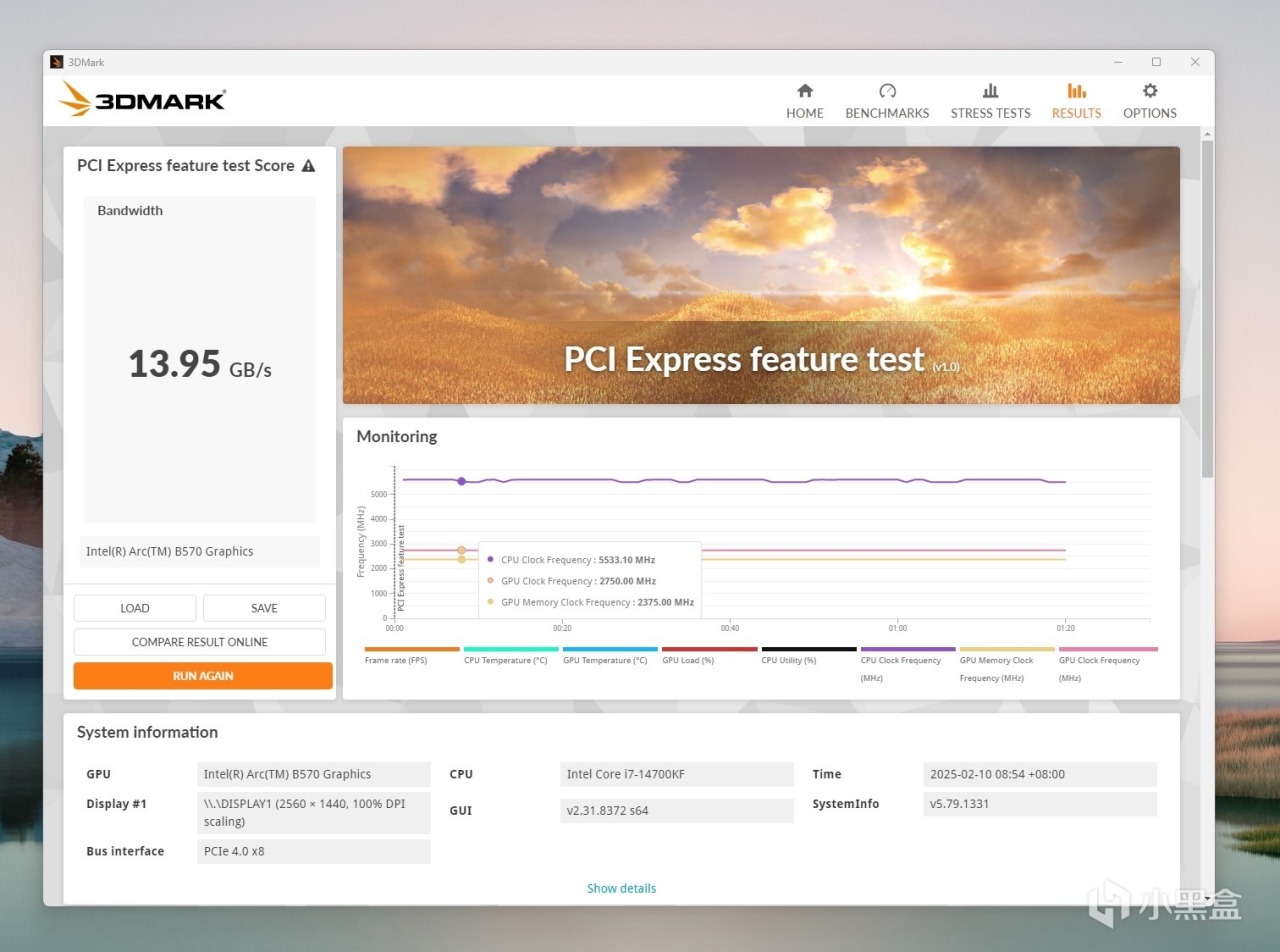1280x952 pixels.
Task: Minimize the 3DMark window
Action: (x=1118, y=62)
